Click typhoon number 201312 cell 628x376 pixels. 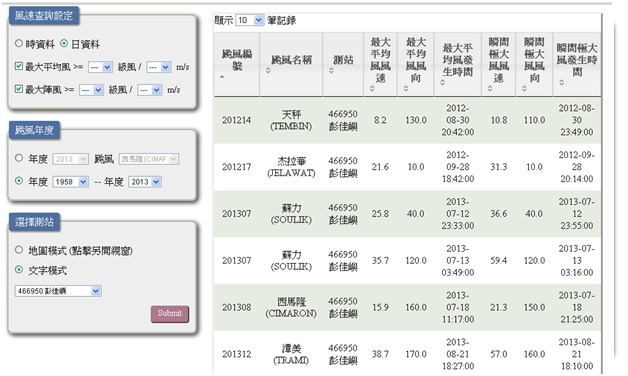(237, 354)
